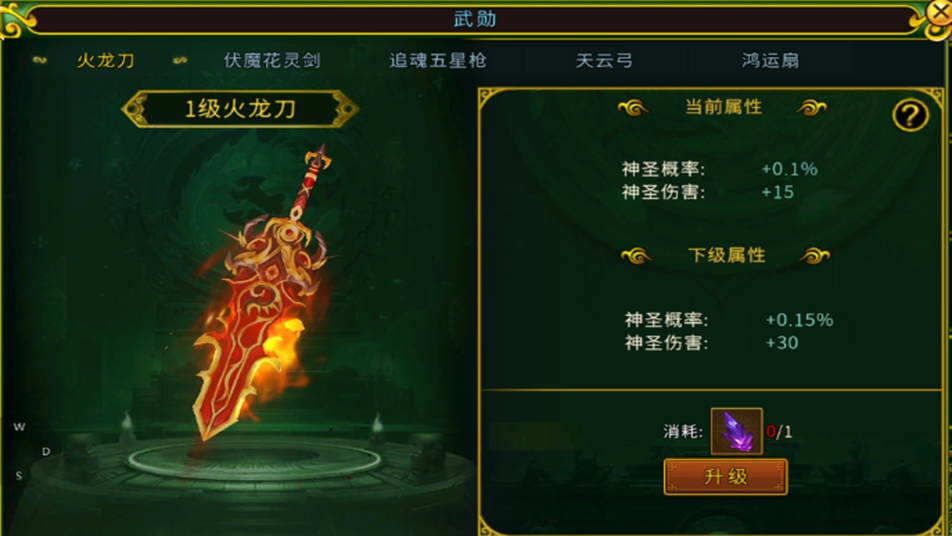Click the 1级火龙刀 title plate
Screen dimensions: 952x536
point(240,109)
